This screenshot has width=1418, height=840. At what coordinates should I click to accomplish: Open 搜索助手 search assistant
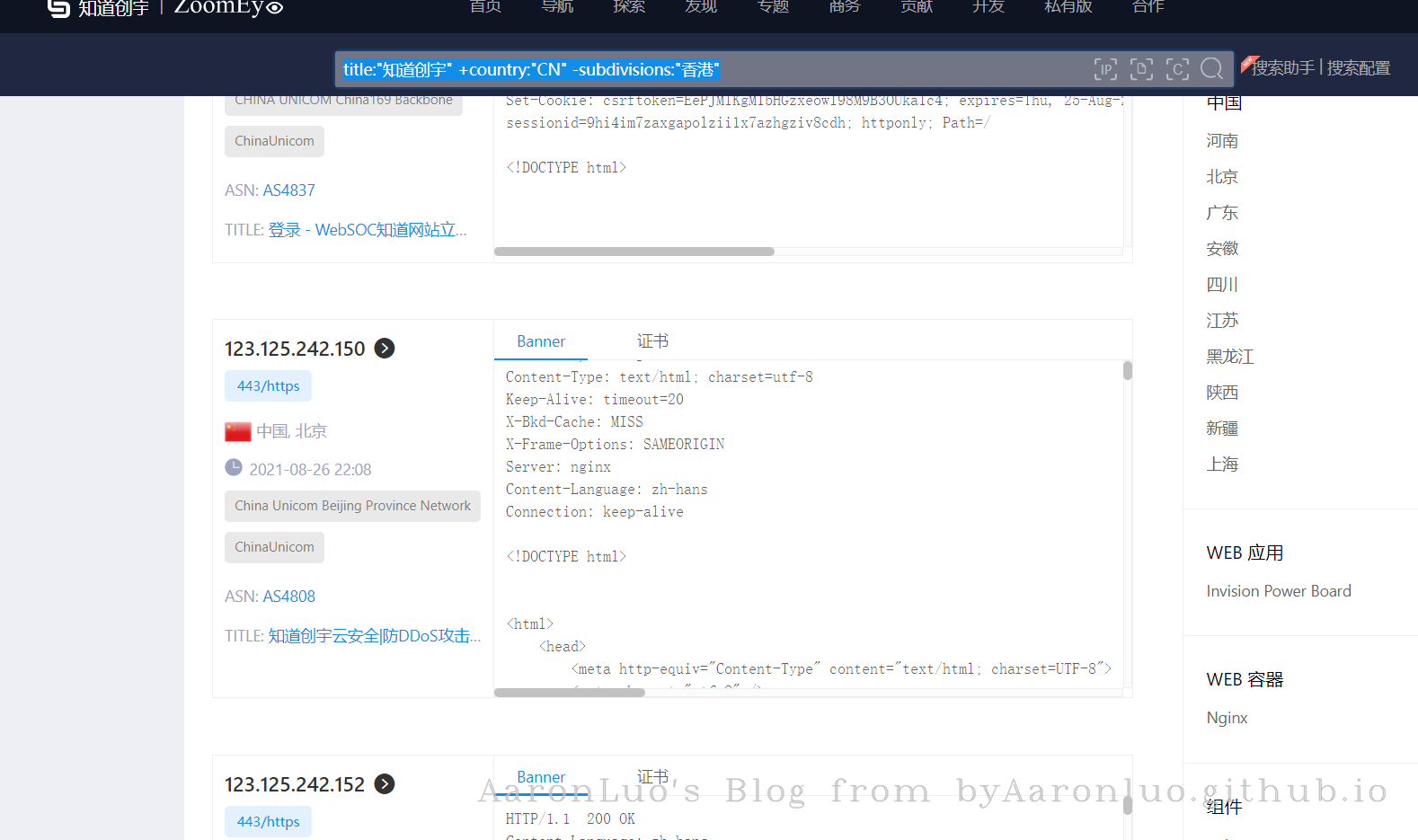click(1281, 68)
